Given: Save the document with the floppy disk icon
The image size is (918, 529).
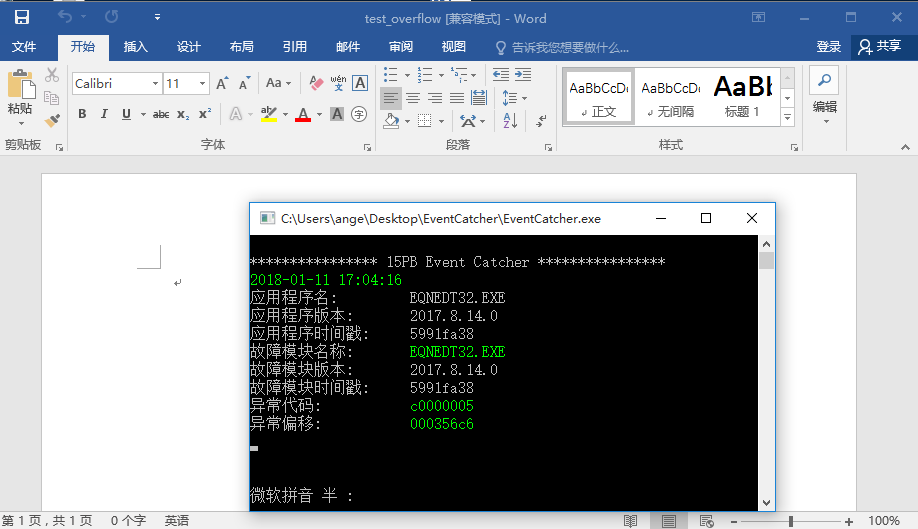Looking at the screenshot, I should tap(22, 17).
